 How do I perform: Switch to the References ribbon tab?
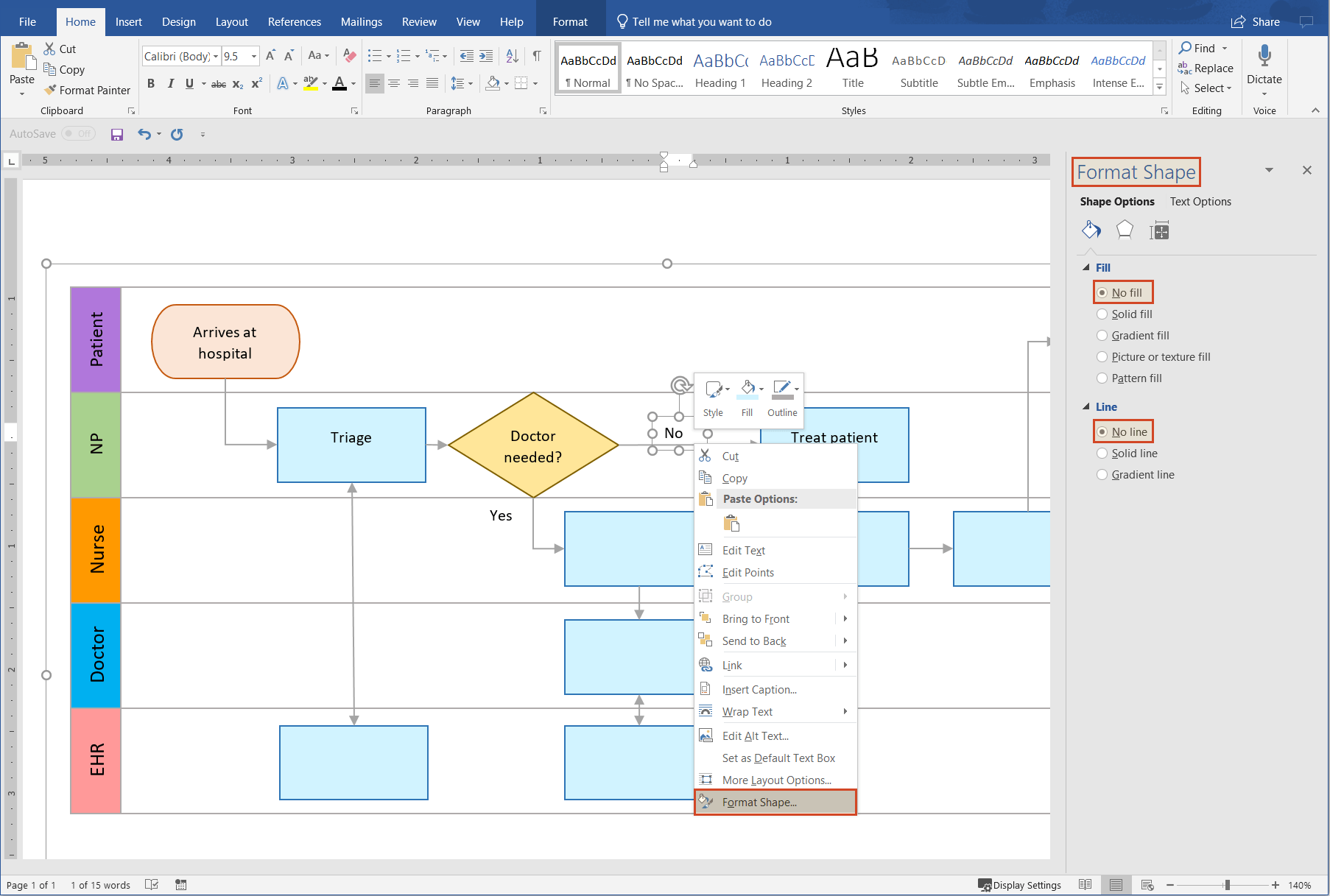tap(294, 21)
